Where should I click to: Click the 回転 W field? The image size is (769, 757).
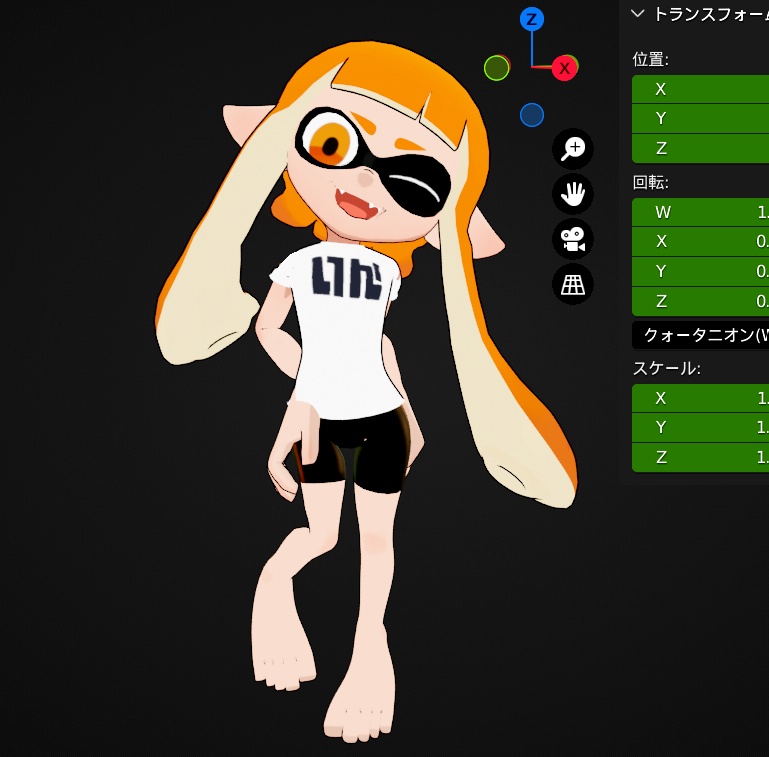click(701, 212)
